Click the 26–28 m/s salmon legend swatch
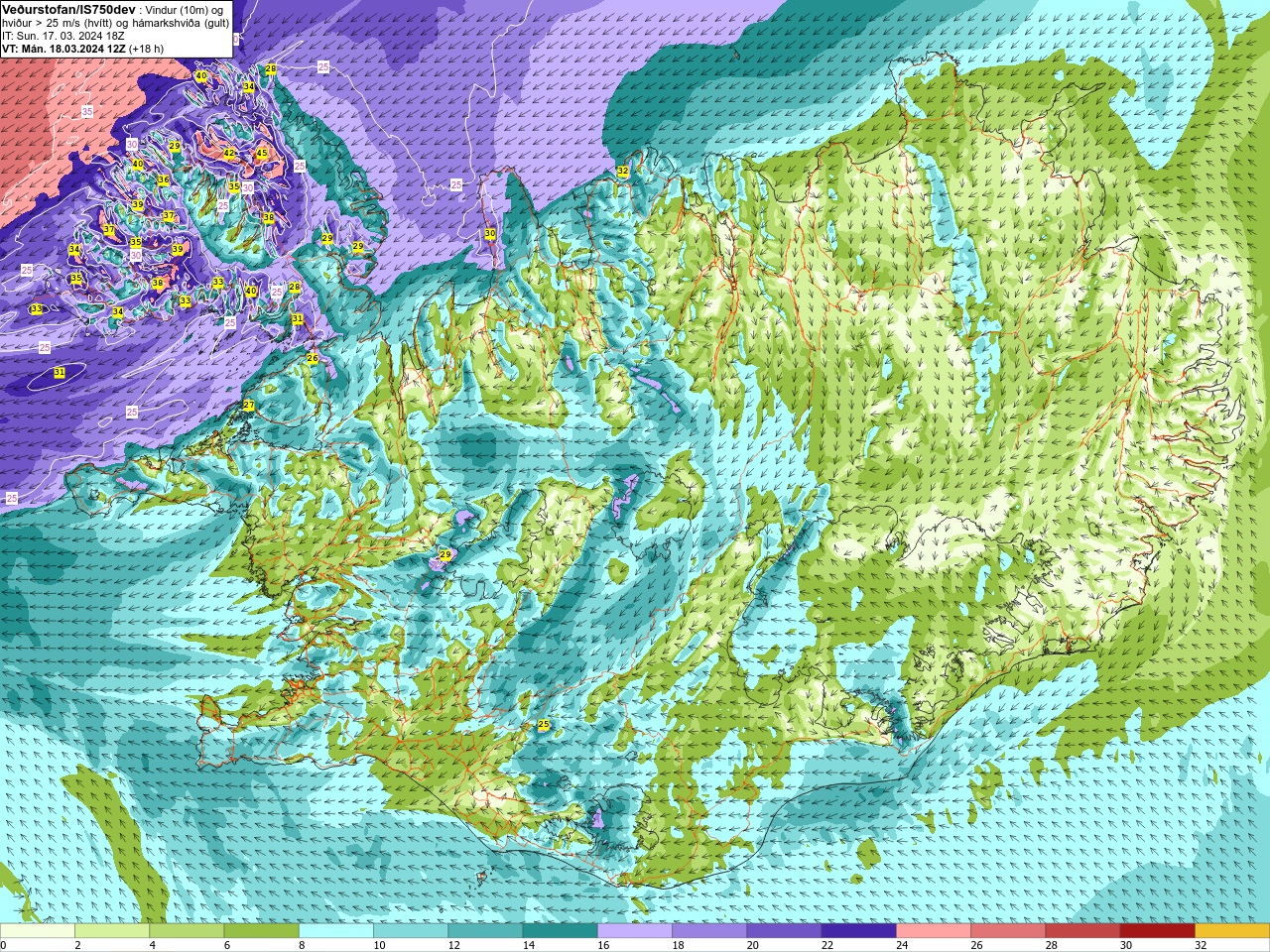 point(1008,931)
